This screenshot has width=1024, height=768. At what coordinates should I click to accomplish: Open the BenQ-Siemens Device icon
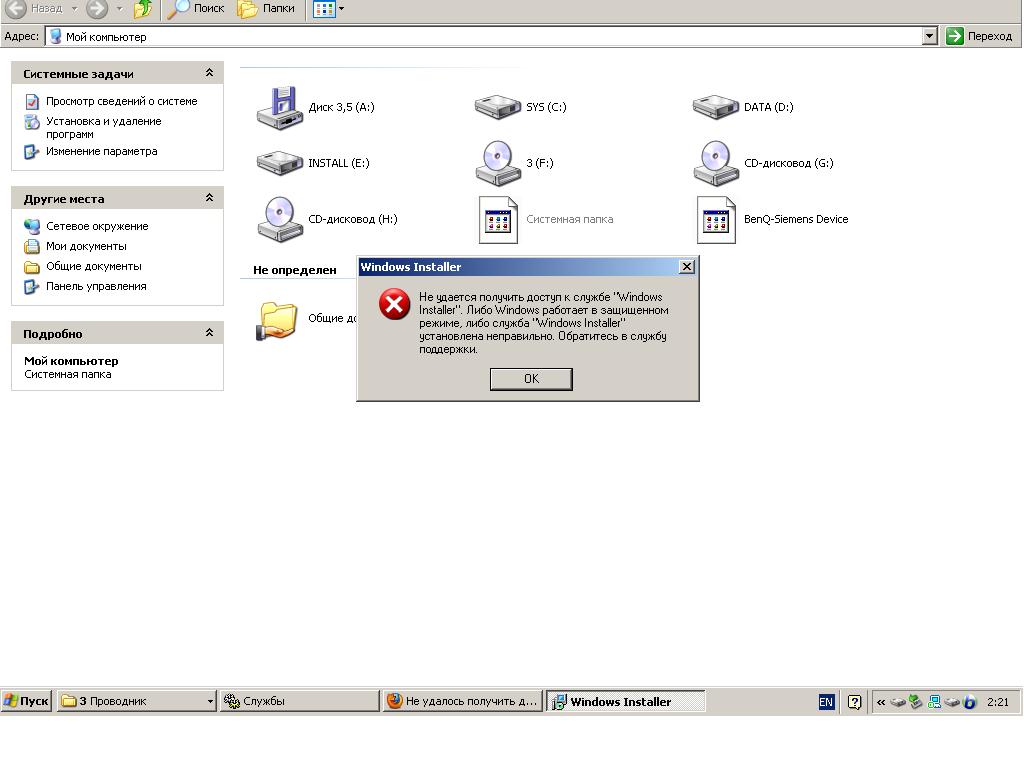tap(716, 219)
